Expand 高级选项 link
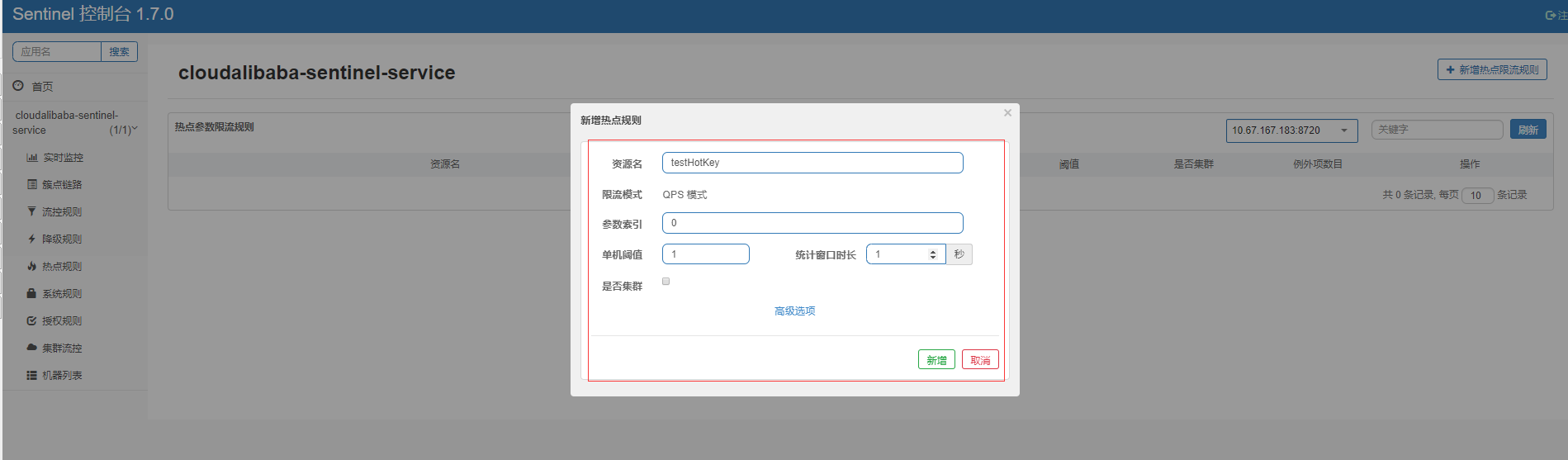Screen dimensions: 1568x460 coord(794,311)
